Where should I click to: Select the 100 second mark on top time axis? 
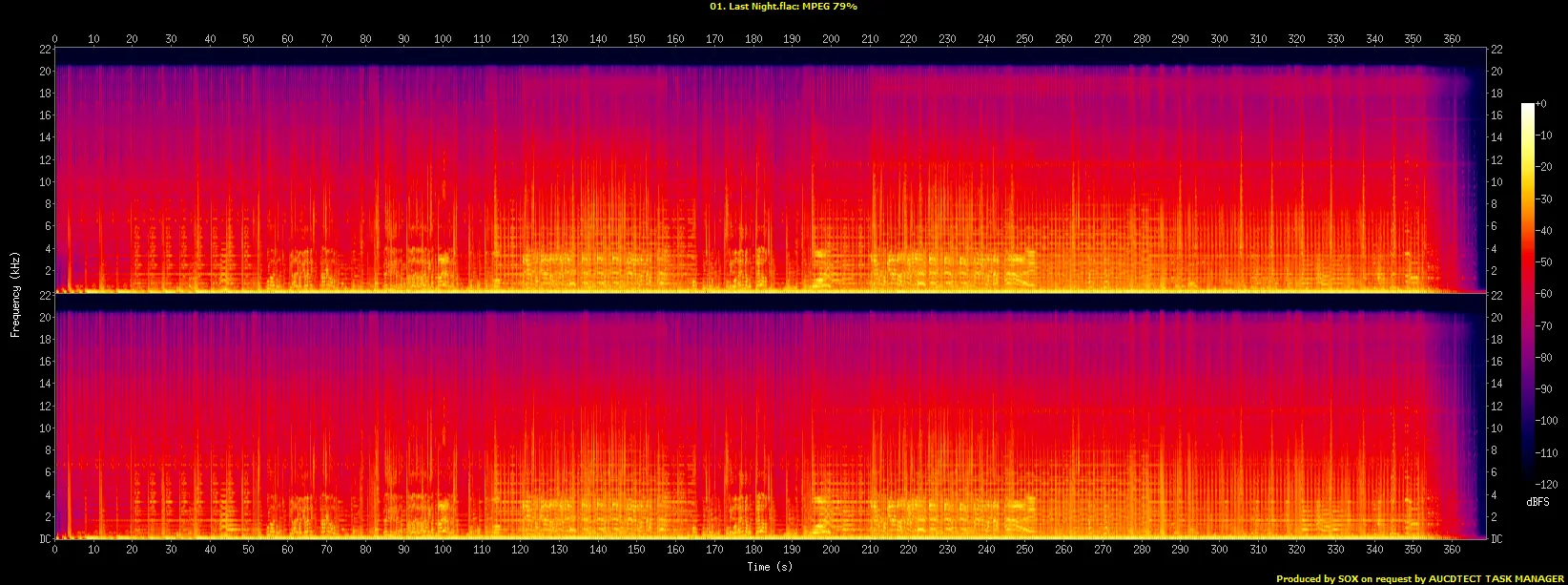[x=443, y=39]
